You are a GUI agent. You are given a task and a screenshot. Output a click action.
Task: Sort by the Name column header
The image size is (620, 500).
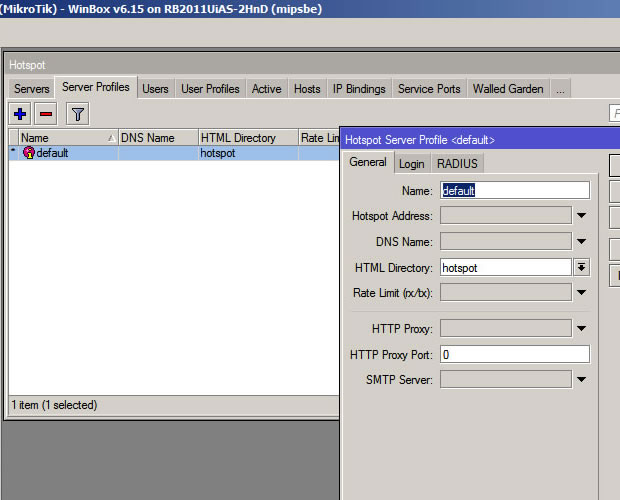coord(68,138)
